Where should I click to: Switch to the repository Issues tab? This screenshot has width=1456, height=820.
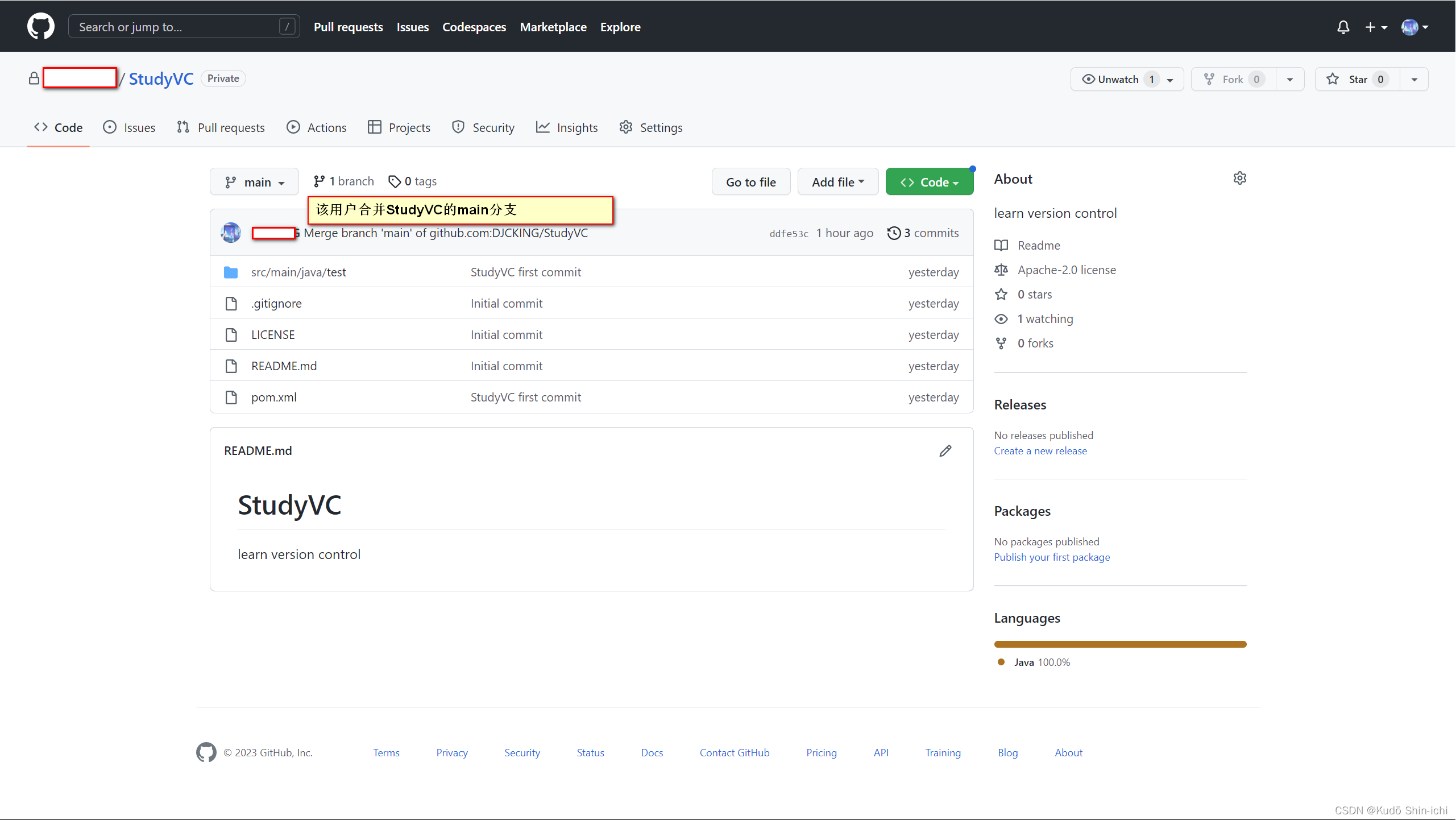coord(129,127)
